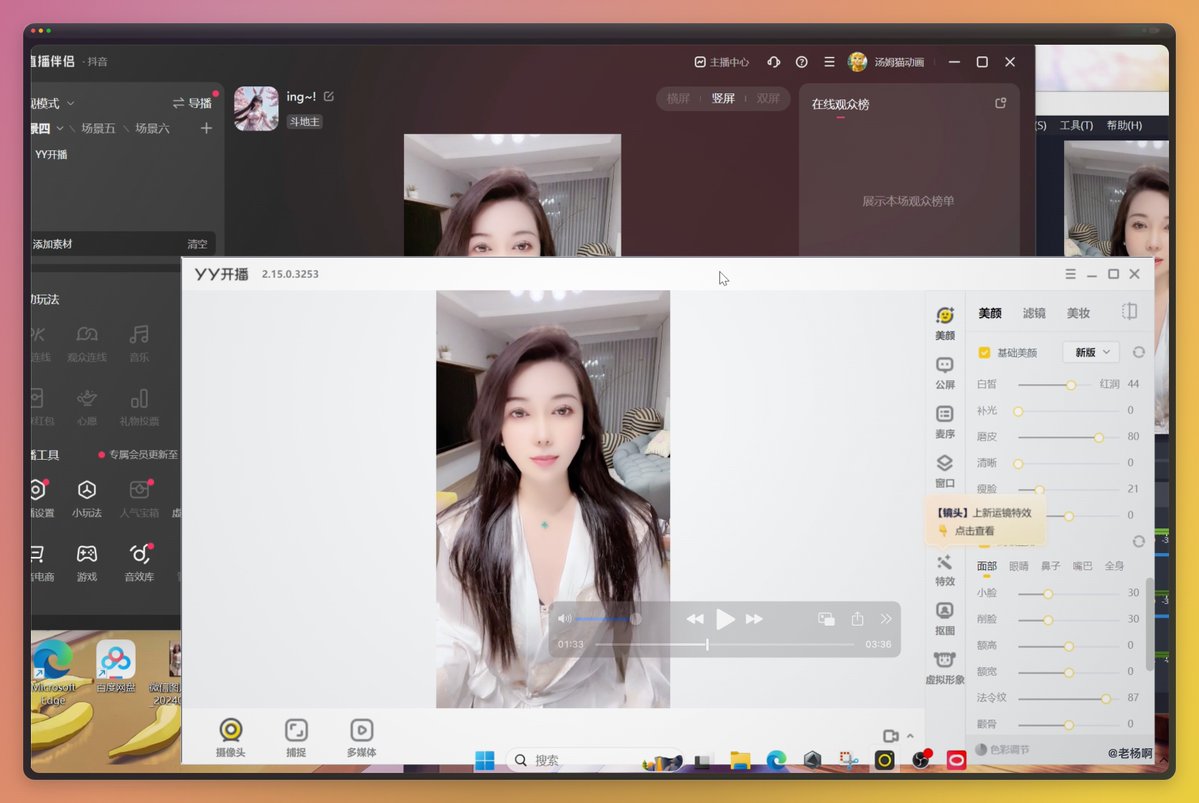Open 小玩法 in the 直播伴侣 window
This screenshot has height=803, width=1199.
pyautogui.click(x=87, y=498)
